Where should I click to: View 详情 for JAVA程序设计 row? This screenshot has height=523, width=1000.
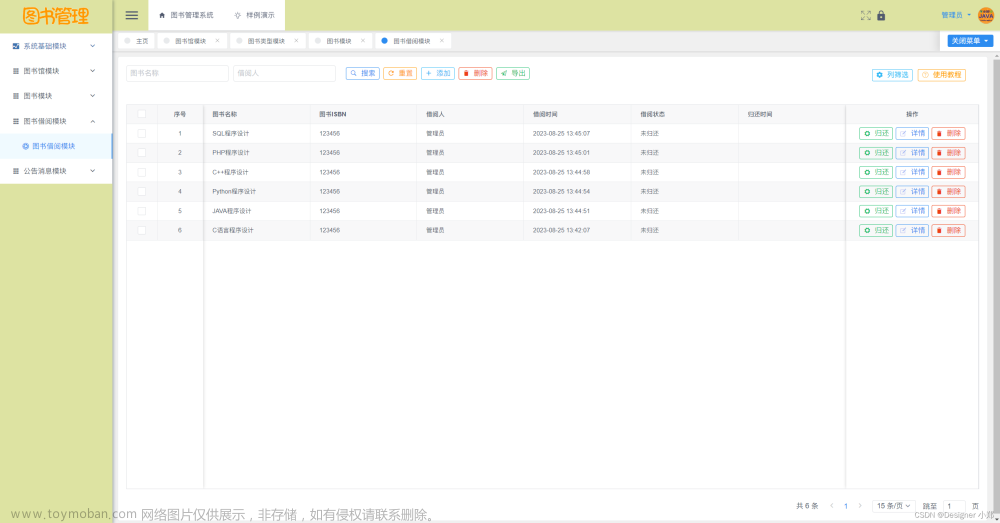[912, 211]
